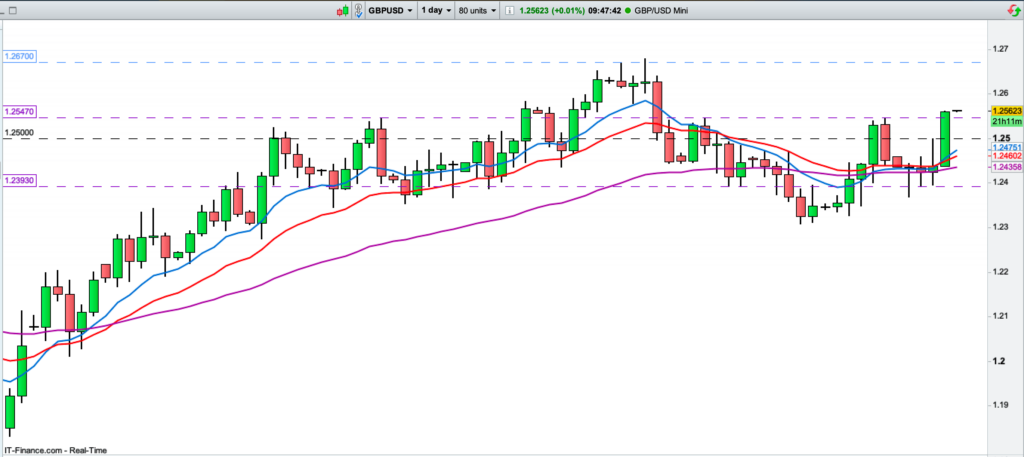Select the 1.26700 horizontal line label
Screen dimensions: 1024x457
(x=20, y=57)
